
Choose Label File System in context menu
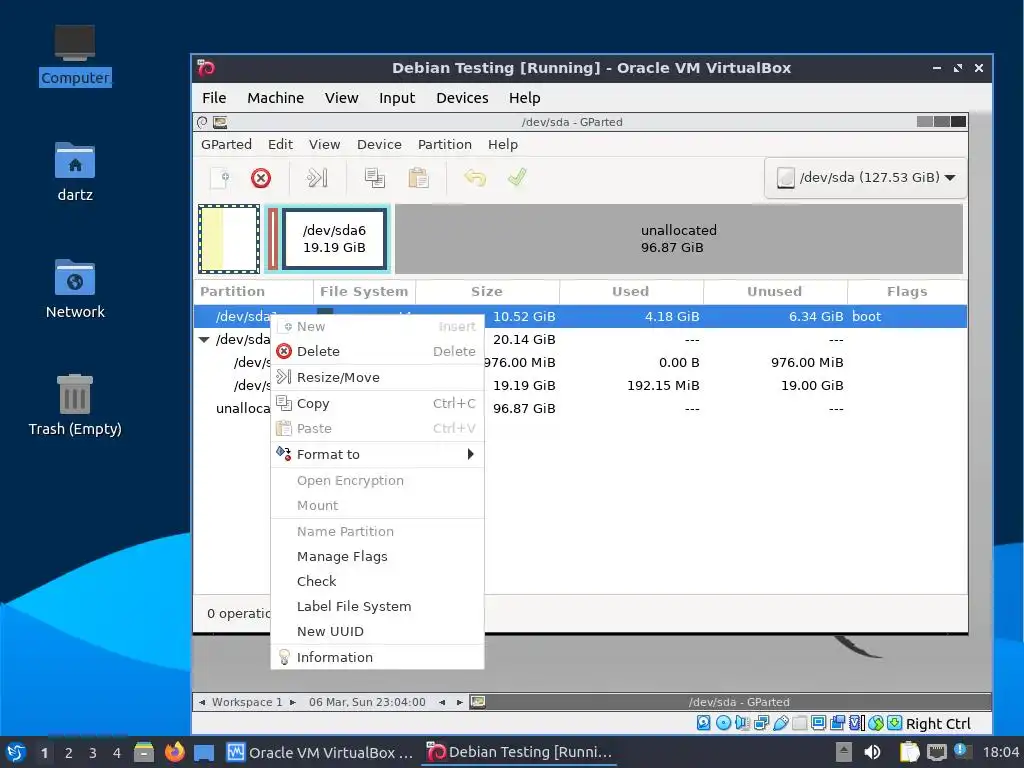click(x=377, y=607)
